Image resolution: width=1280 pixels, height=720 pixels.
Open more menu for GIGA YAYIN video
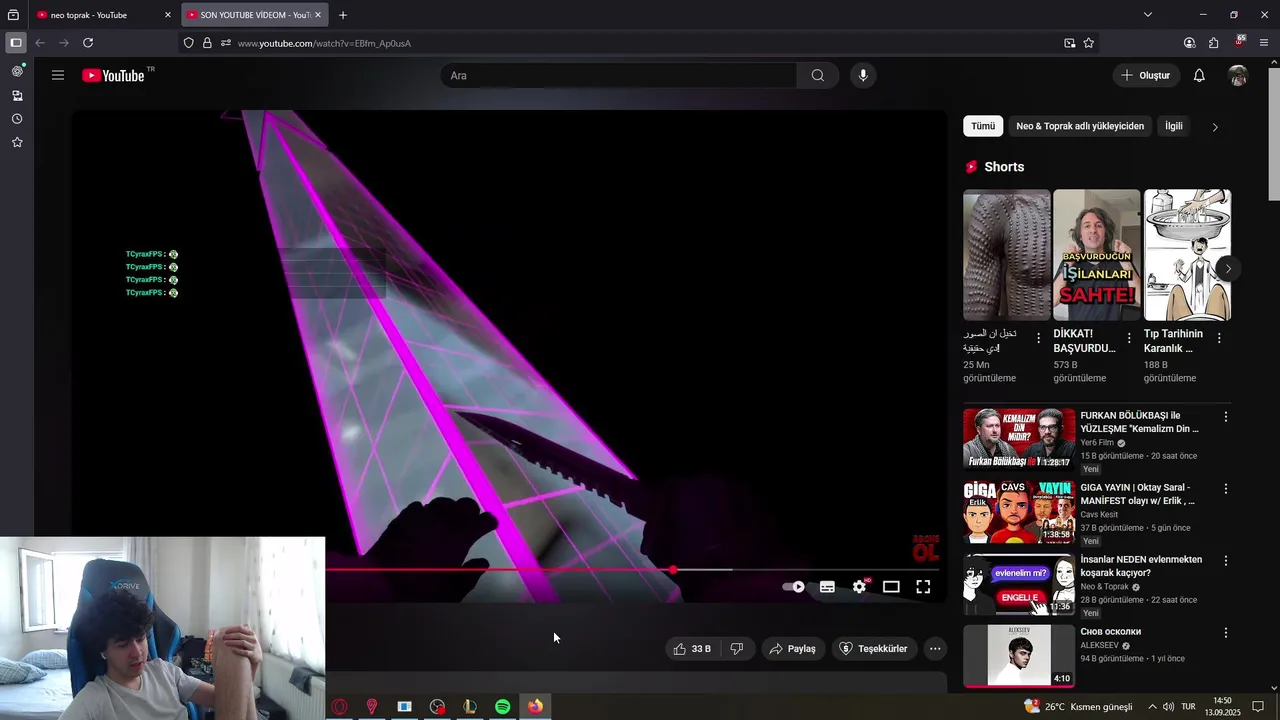(1226, 488)
